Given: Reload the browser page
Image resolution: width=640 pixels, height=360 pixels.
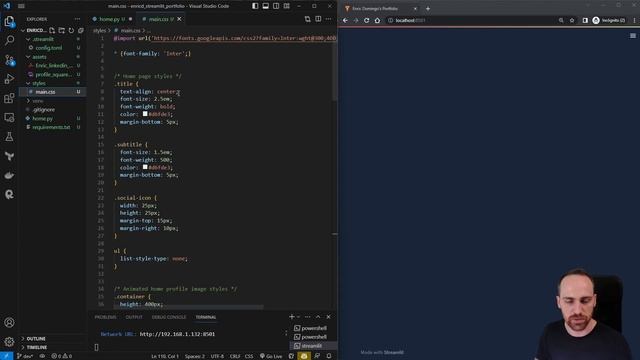Looking at the screenshot, I should click(x=367, y=20).
